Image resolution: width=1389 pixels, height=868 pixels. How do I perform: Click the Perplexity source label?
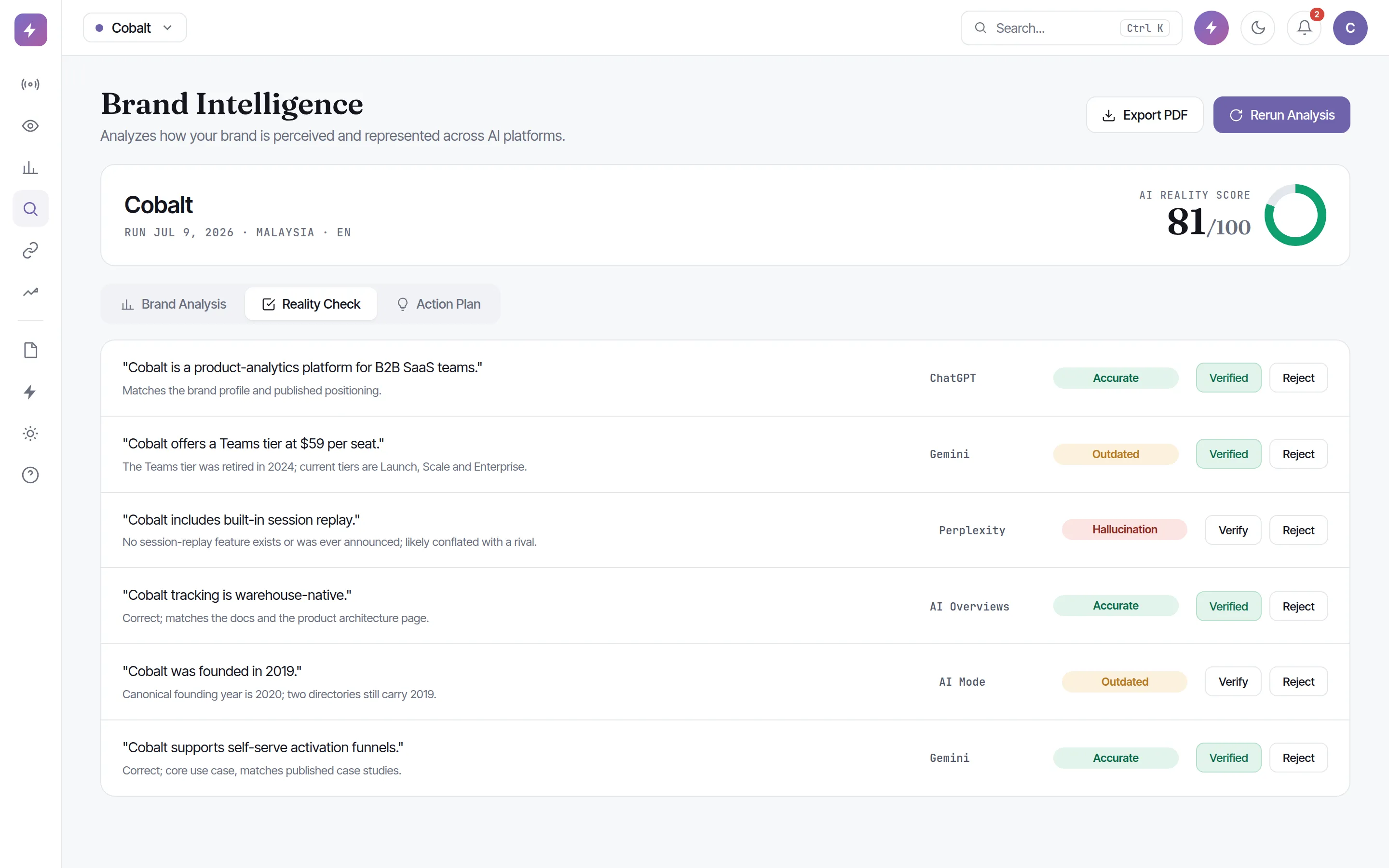972,530
